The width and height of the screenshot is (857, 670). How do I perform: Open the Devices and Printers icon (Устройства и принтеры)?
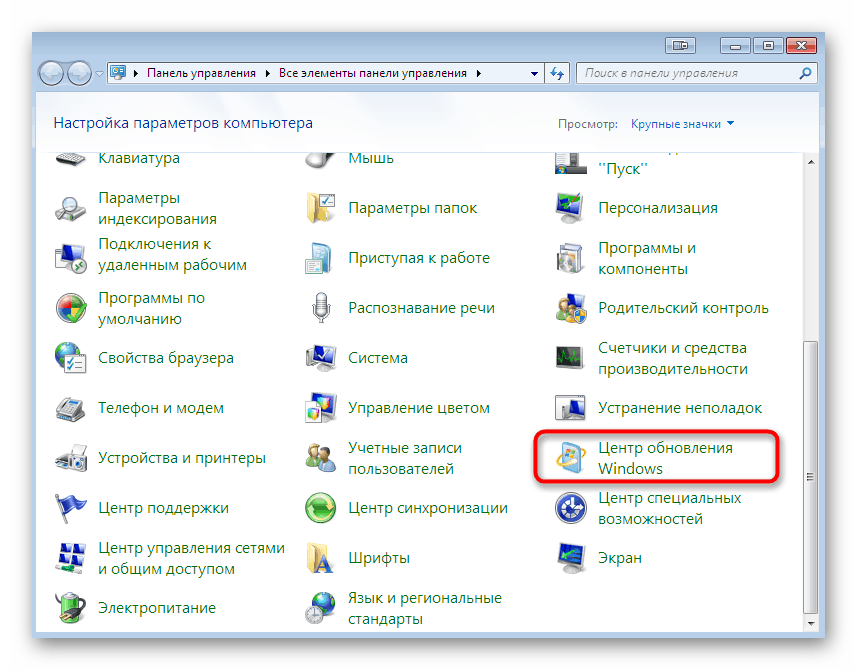71,458
